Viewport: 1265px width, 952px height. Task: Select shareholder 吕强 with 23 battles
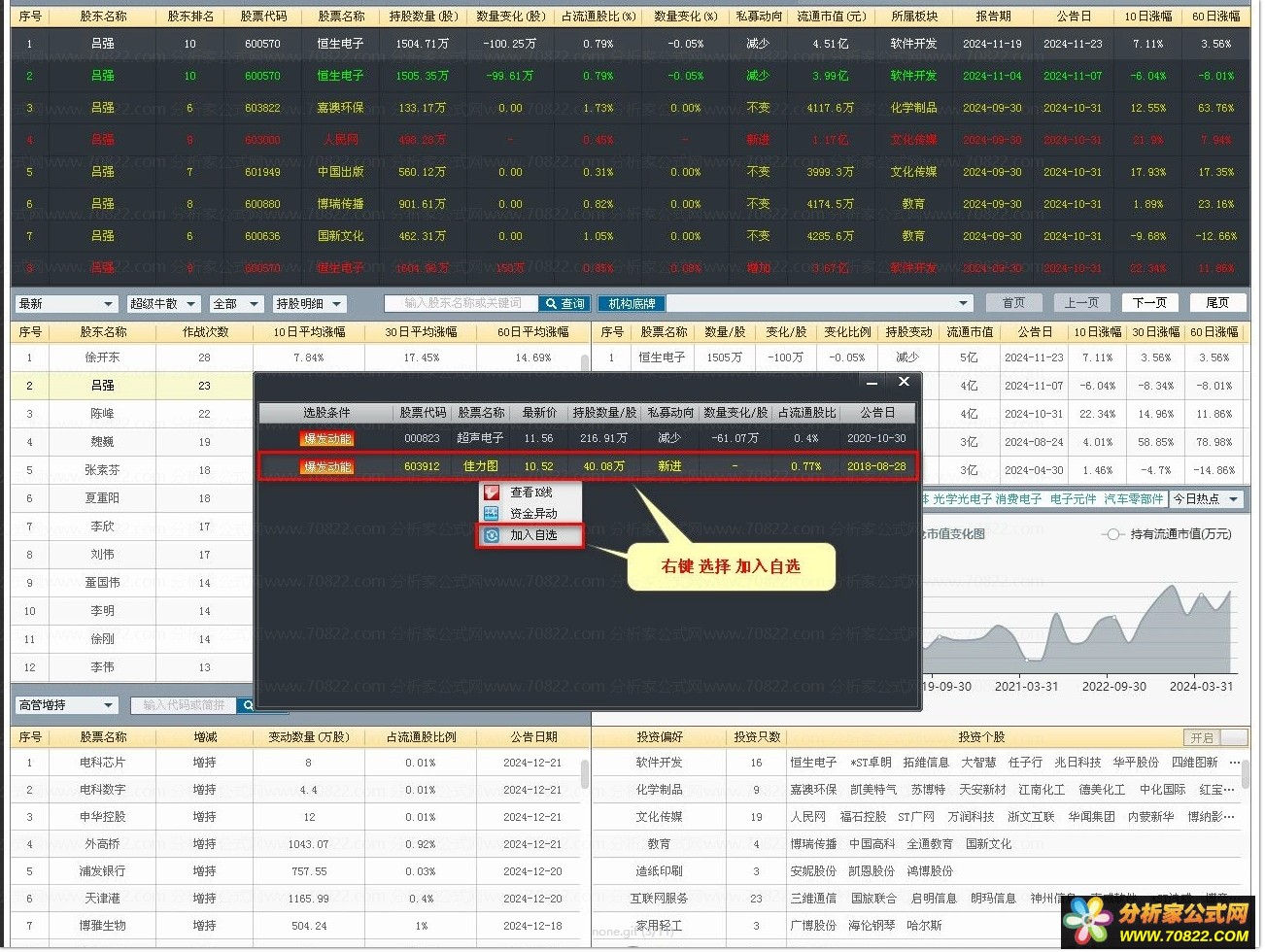(x=131, y=386)
